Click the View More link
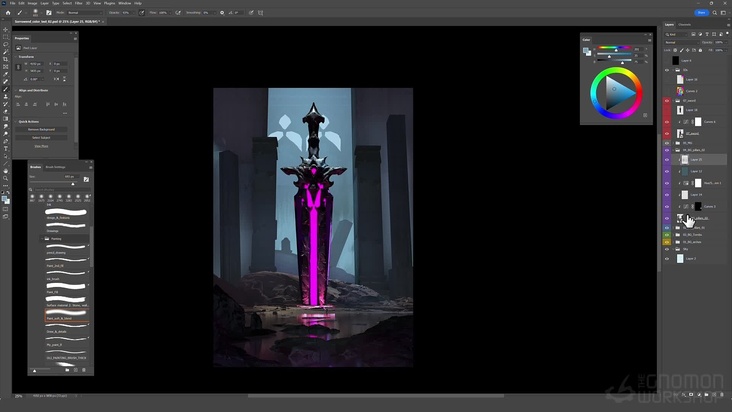The height and width of the screenshot is (412, 732). (x=41, y=146)
